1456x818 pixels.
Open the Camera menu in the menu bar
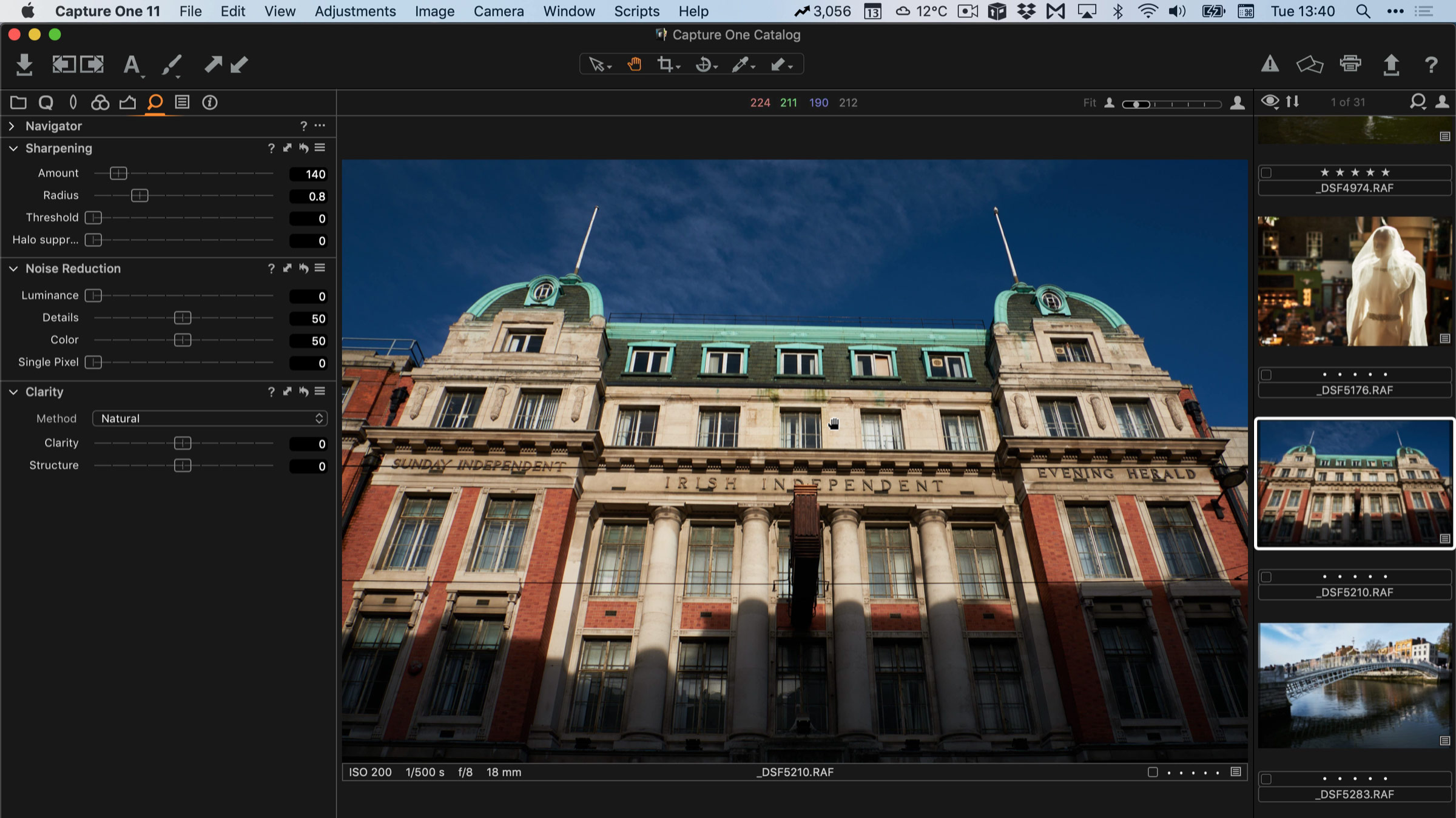point(499,11)
